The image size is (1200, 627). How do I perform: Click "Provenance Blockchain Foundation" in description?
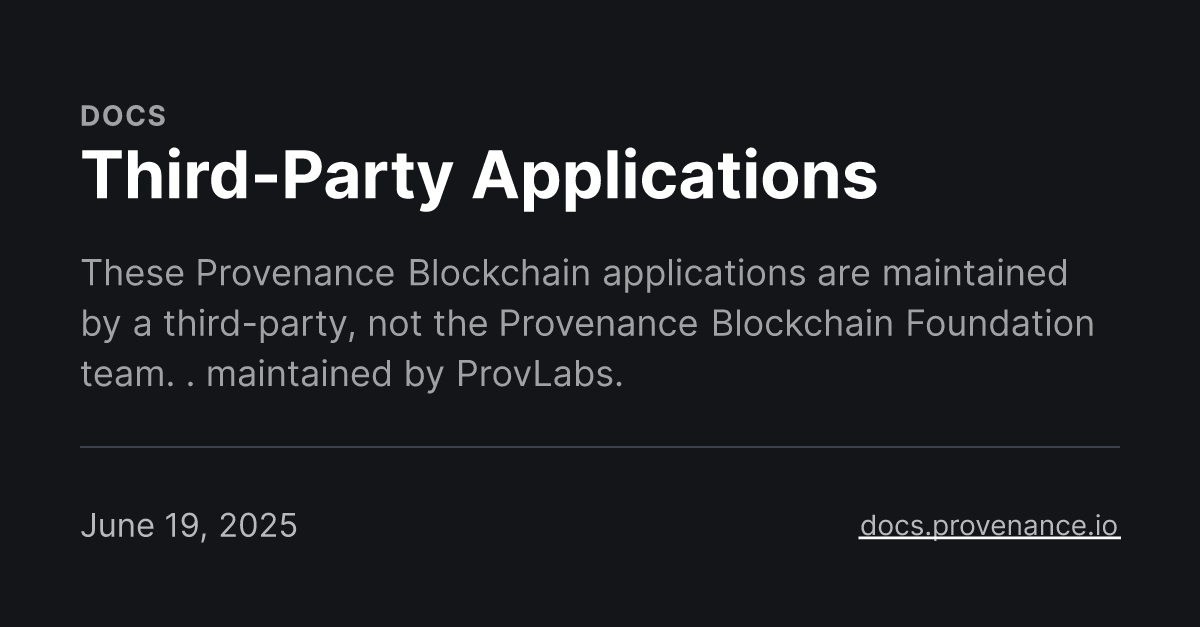797,323
